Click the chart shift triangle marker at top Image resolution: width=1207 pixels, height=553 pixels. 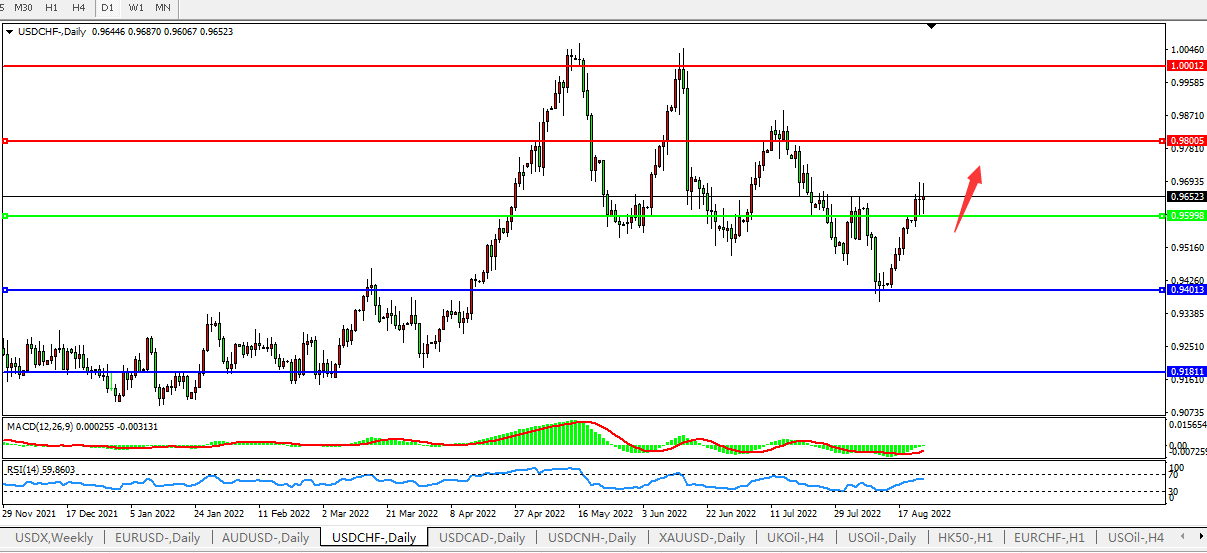pos(932,26)
